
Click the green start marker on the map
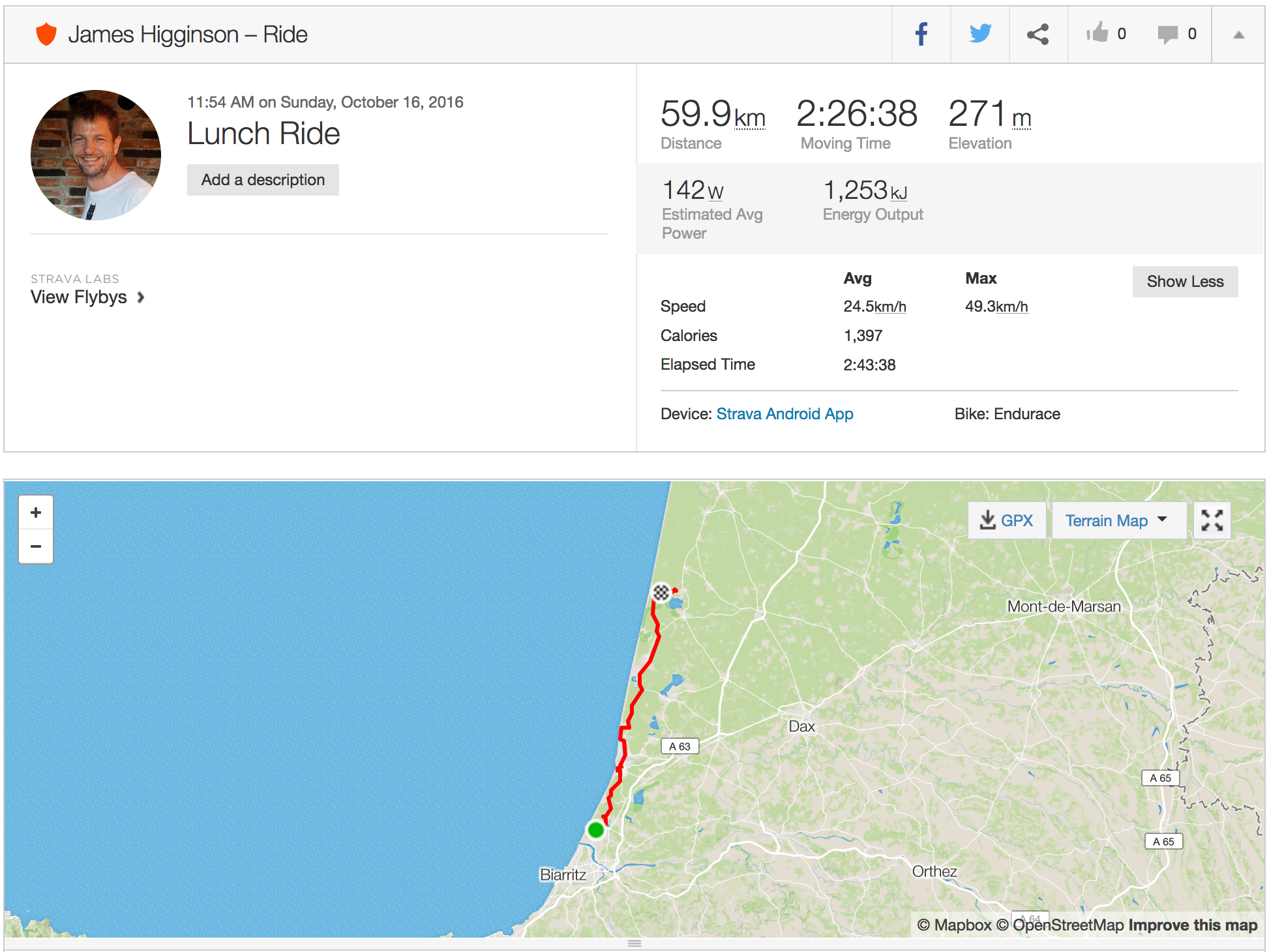(x=595, y=829)
